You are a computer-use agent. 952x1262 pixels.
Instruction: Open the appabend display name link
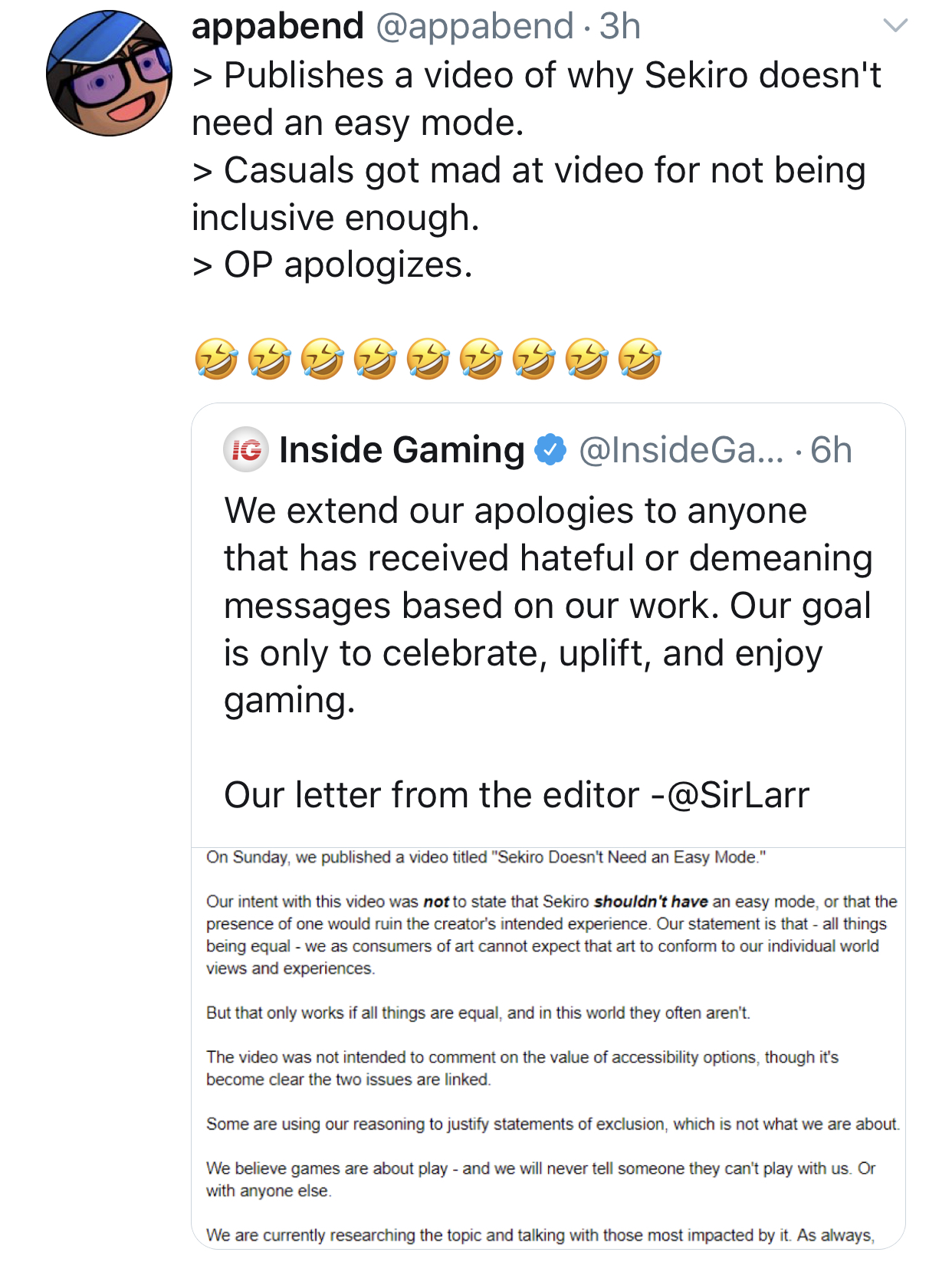point(277,27)
